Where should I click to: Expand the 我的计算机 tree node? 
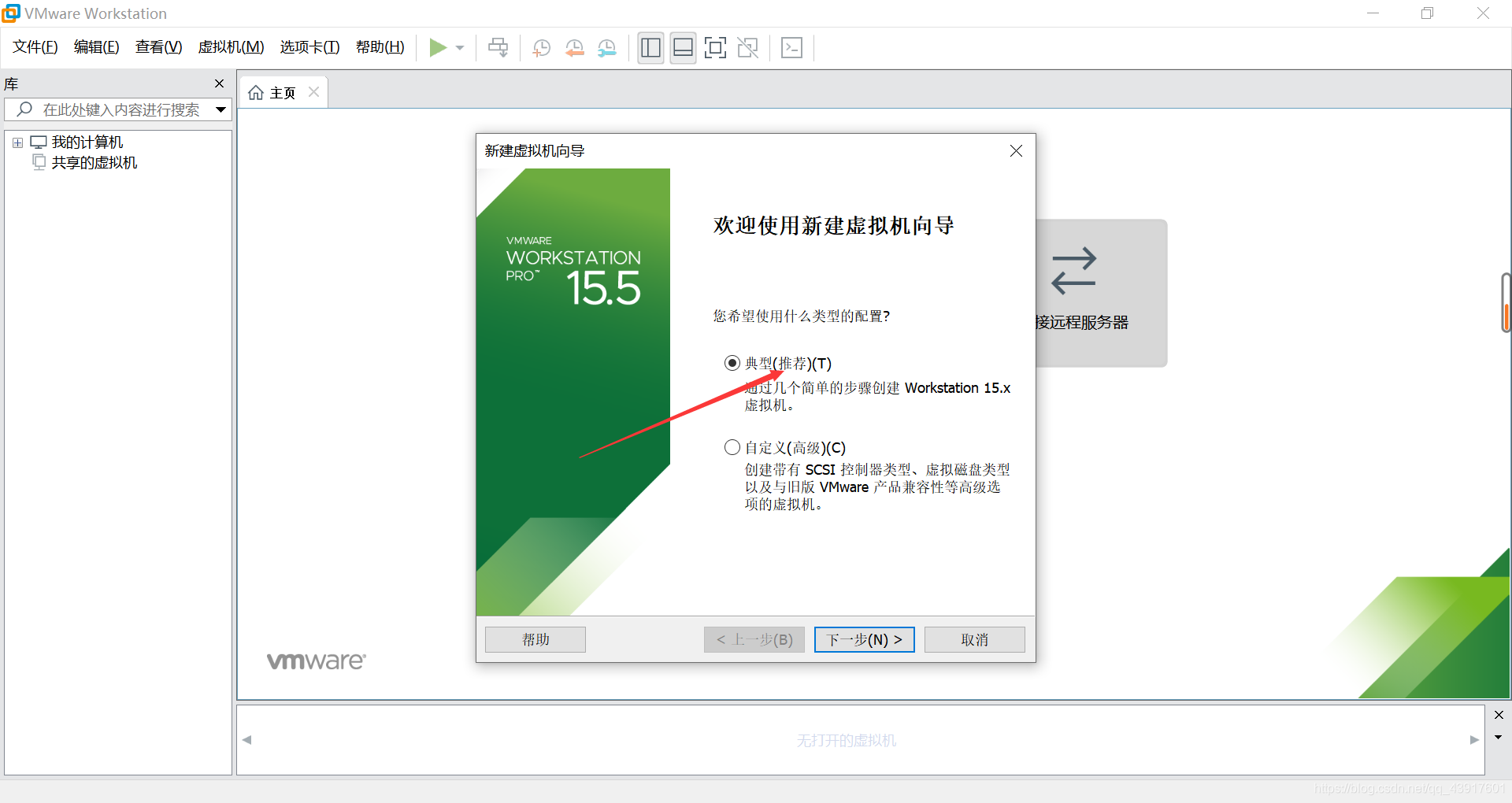click(17, 142)
